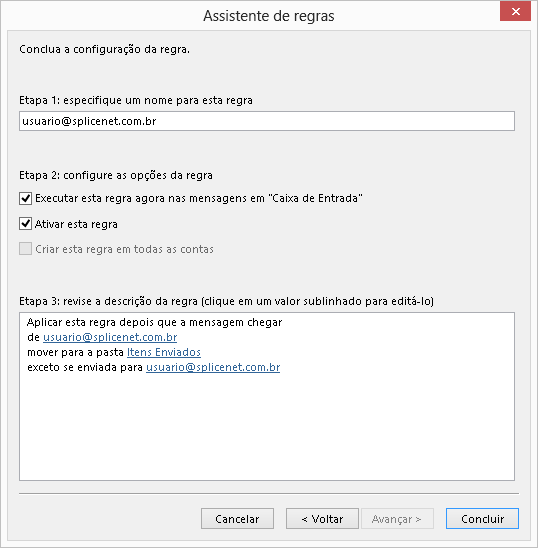Click the 'Etapa 1: especifique um nome' label

tap(136, 100)
